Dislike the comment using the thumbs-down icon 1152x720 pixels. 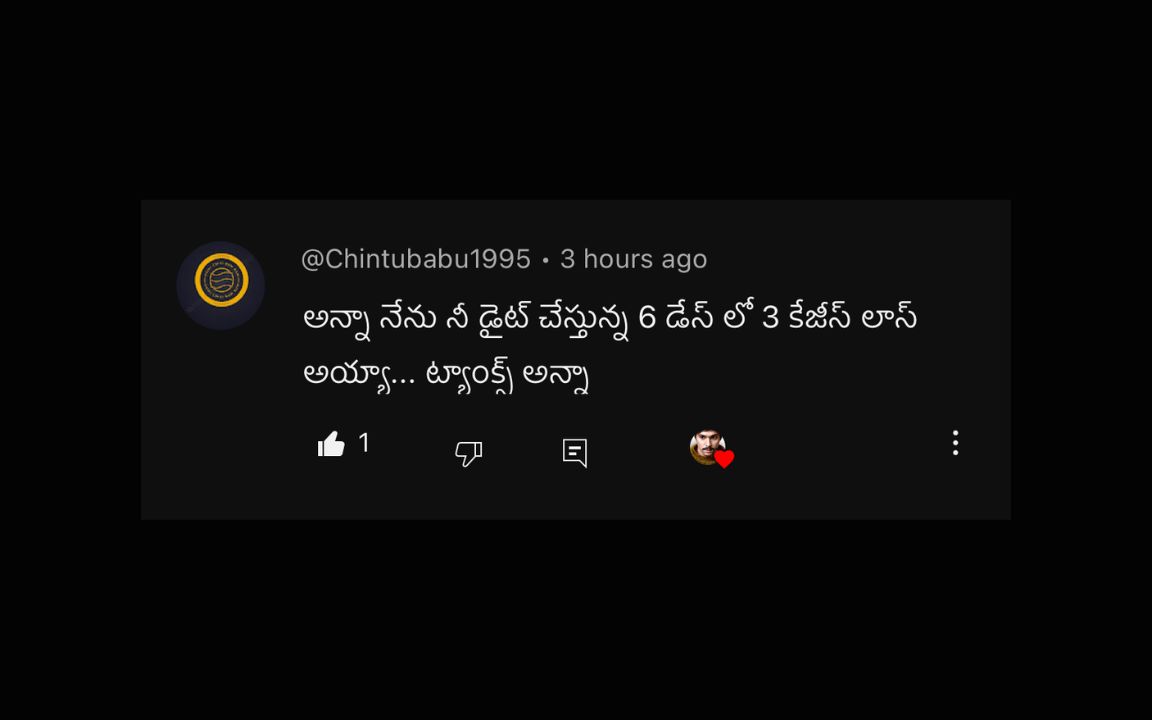(468, 453)
